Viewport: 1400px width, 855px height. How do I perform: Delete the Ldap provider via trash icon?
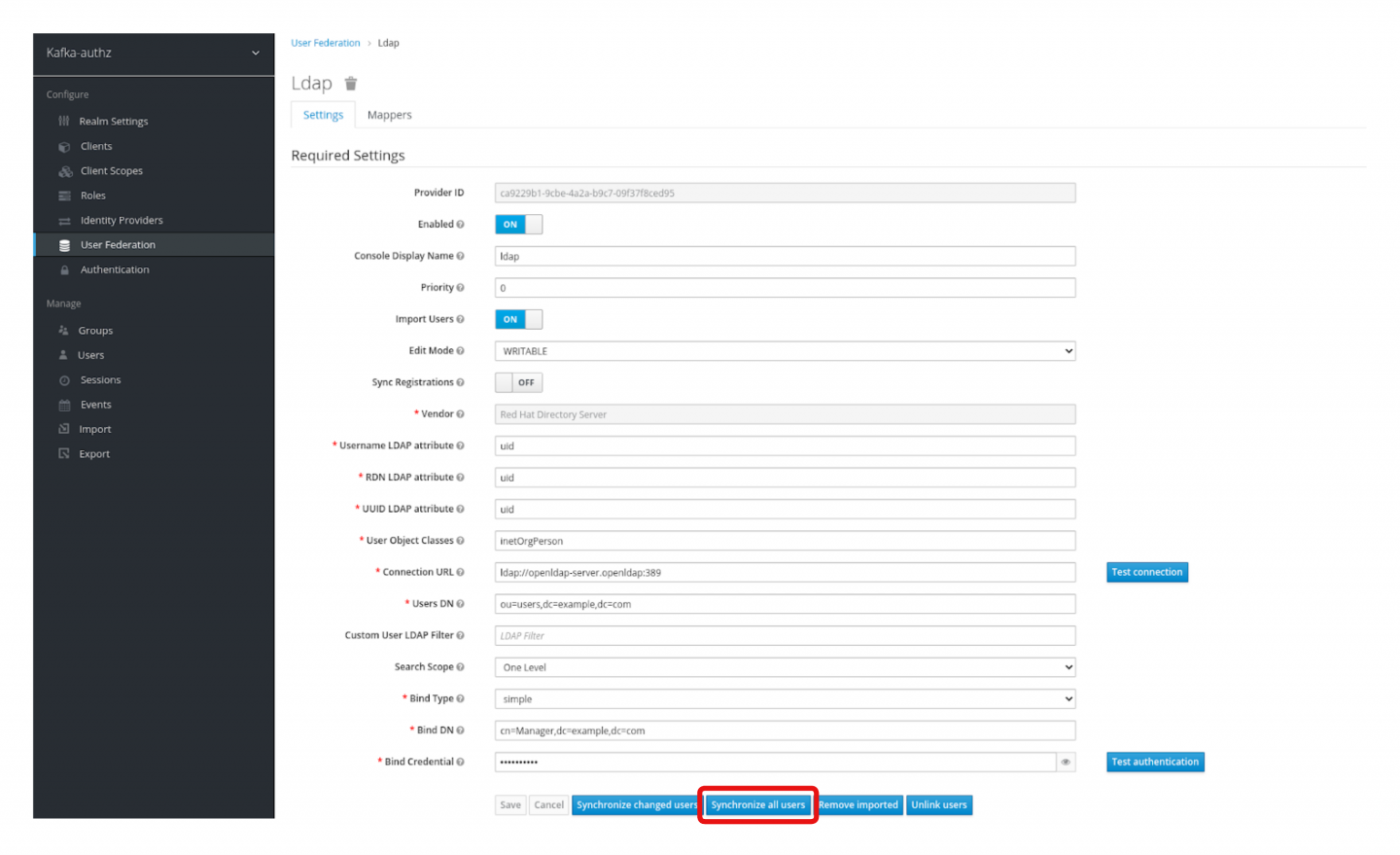351,84
